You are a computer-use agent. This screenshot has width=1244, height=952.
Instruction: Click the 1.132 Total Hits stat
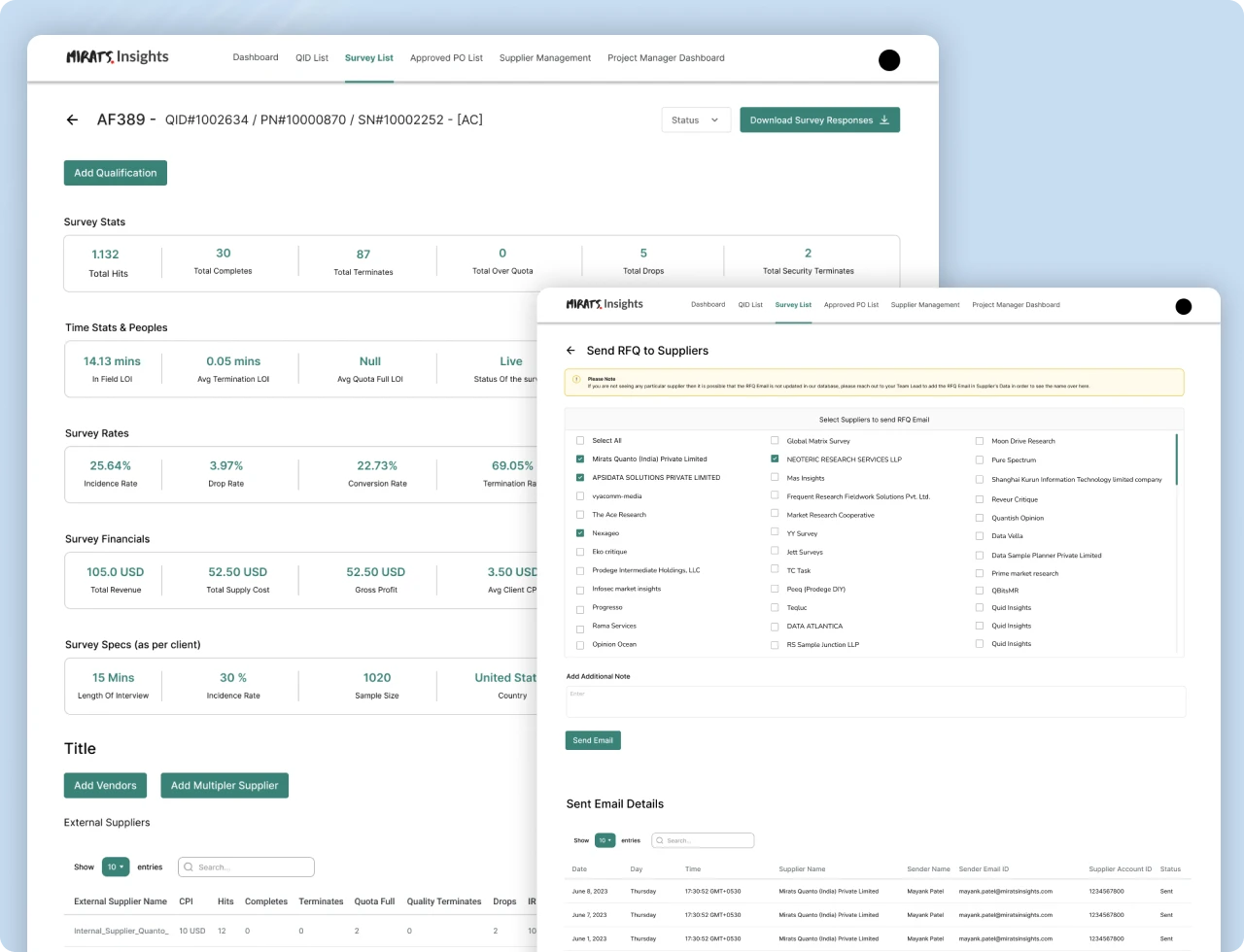(x=106, y=255)
